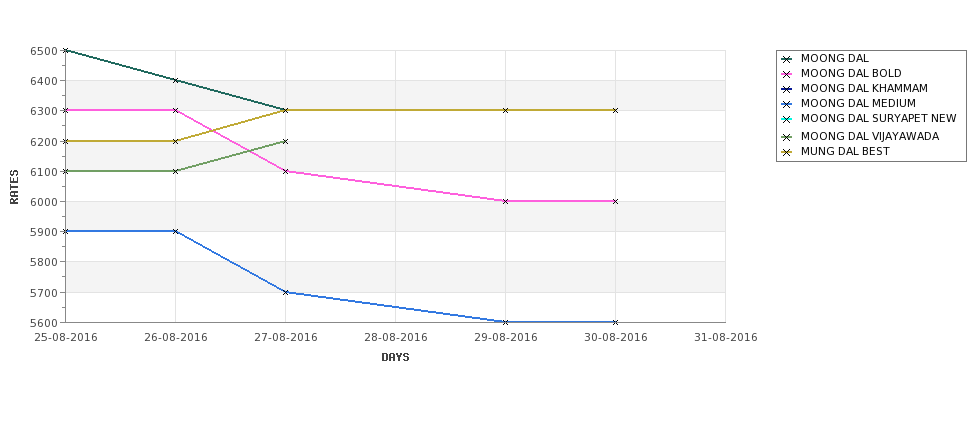Click the 31-08-2016 x-axis date label
The height and width of the screenshot is (429, 975).
726,338
